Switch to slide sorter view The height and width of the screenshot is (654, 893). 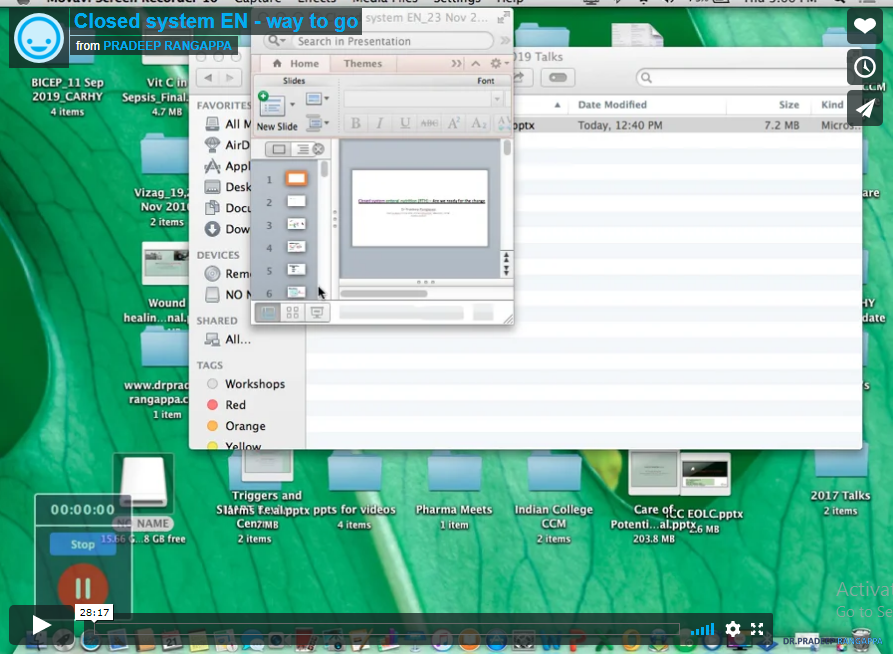tap(293, 312)
